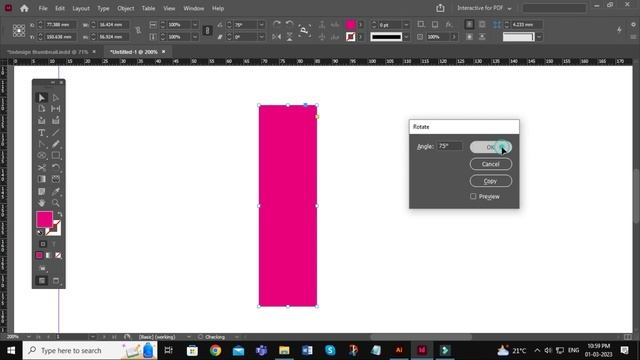The image size is (640, 360).
Task: Select the Pen tool
Action: point(42,144)
